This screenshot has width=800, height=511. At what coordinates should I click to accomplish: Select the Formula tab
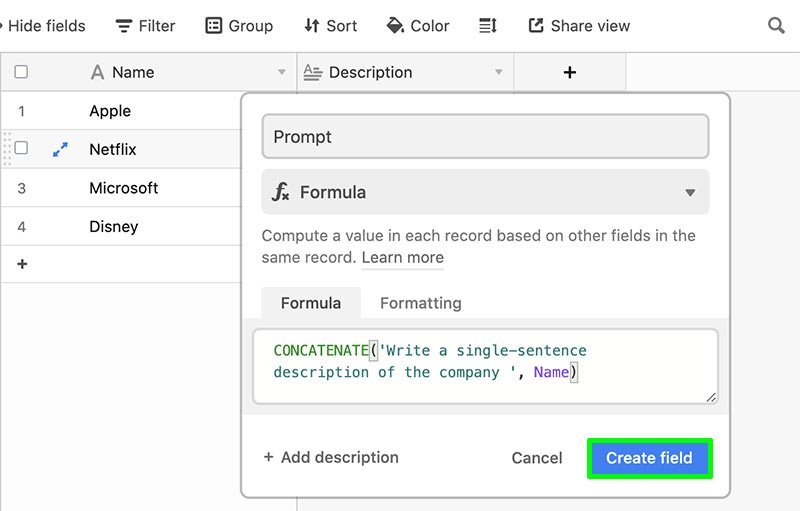[x=311, y=303]
